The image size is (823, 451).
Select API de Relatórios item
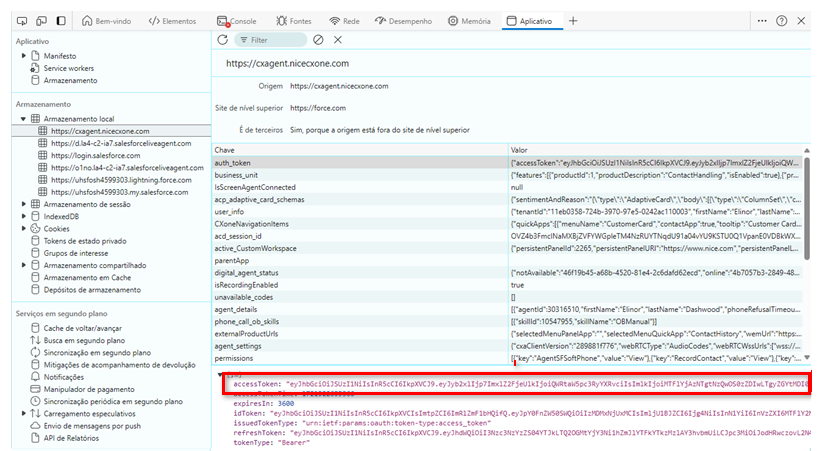point(71,438)
